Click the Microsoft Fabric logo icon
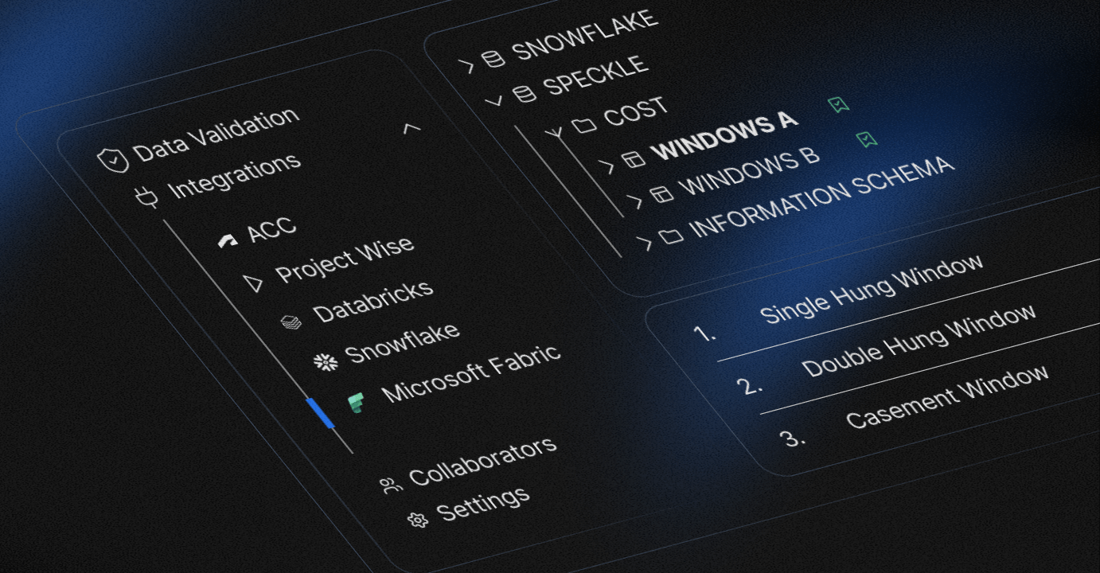Screen dimensions: 1100x573 point(356,403)
